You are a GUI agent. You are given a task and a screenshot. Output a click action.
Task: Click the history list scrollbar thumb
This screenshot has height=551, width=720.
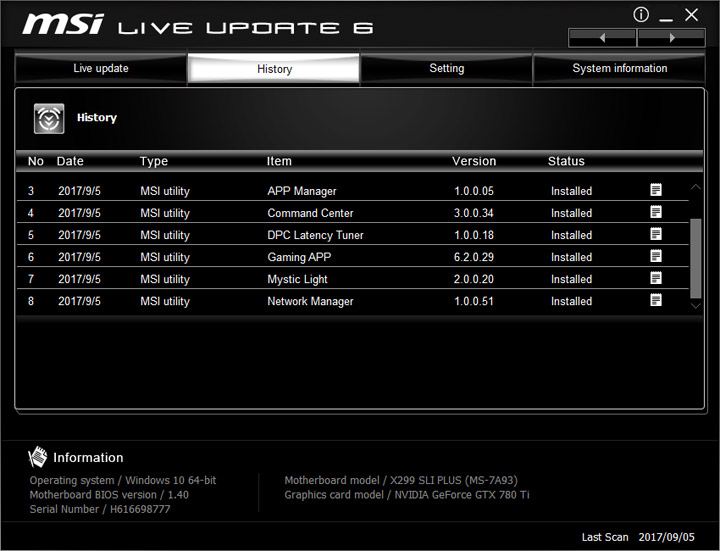696,259
